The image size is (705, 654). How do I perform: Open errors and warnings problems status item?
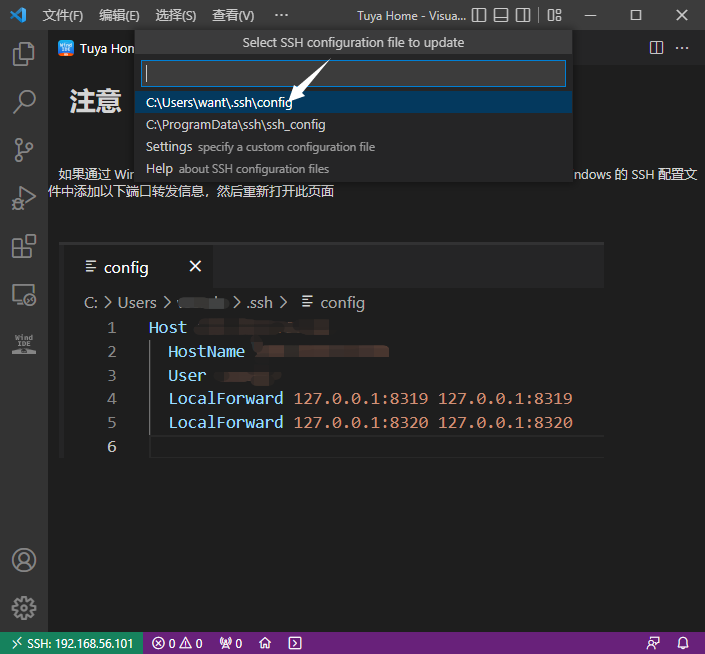coord(177,643)
